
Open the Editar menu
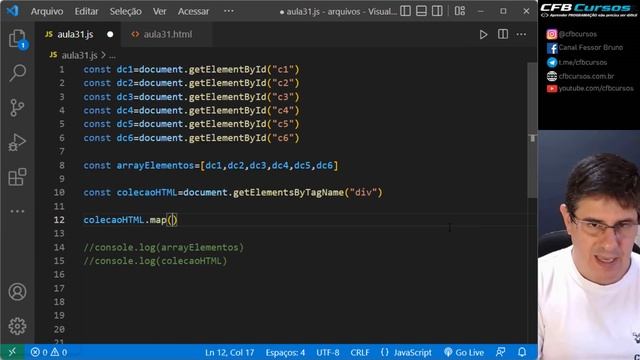86,11
